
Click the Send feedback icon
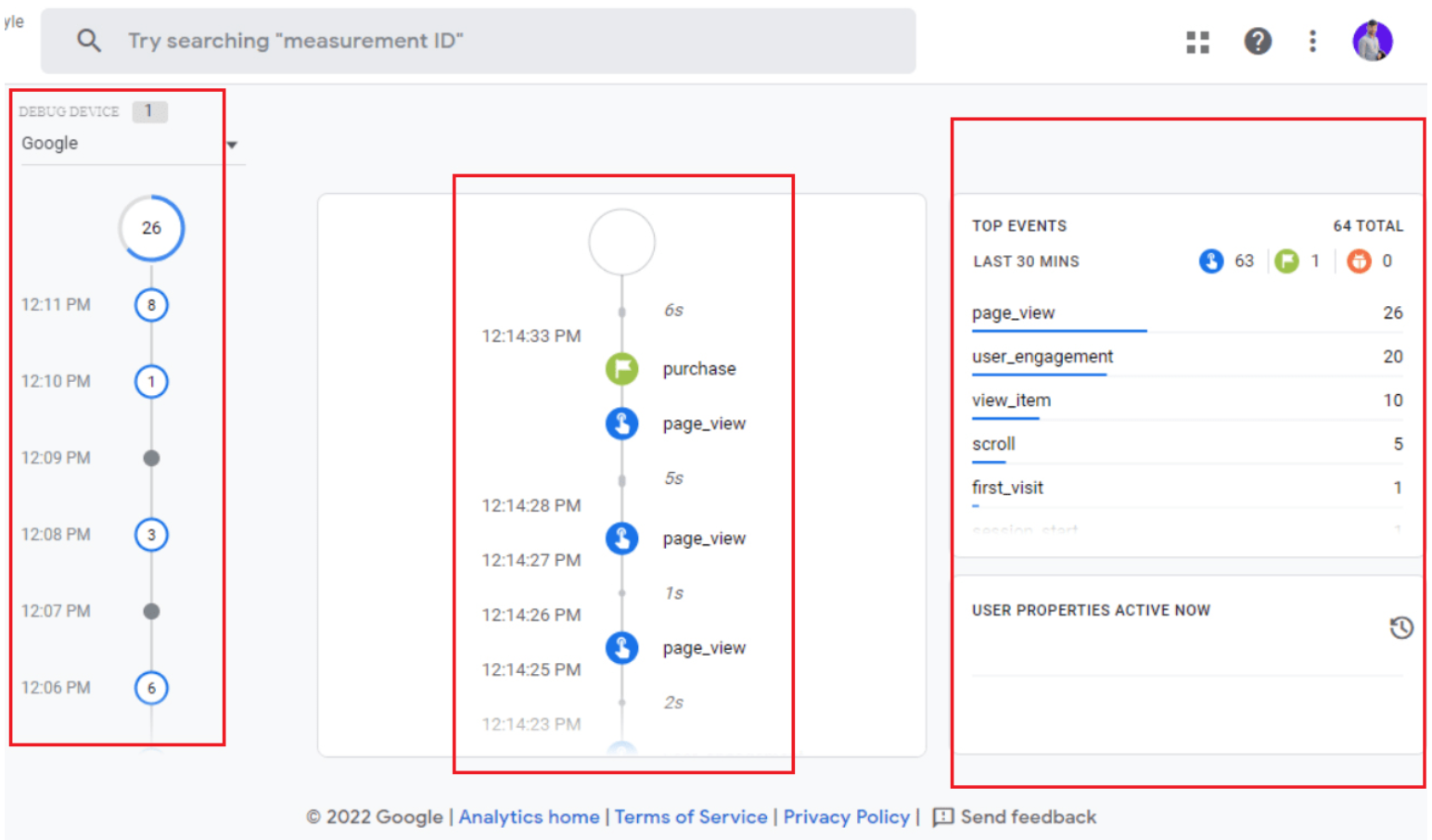tap(942, 817)
